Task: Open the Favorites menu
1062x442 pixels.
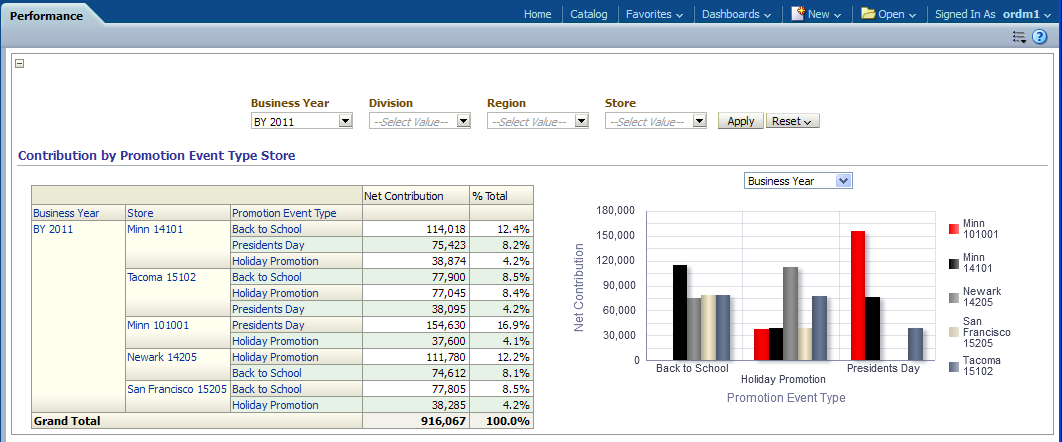Action: click(x=653, y=14)
